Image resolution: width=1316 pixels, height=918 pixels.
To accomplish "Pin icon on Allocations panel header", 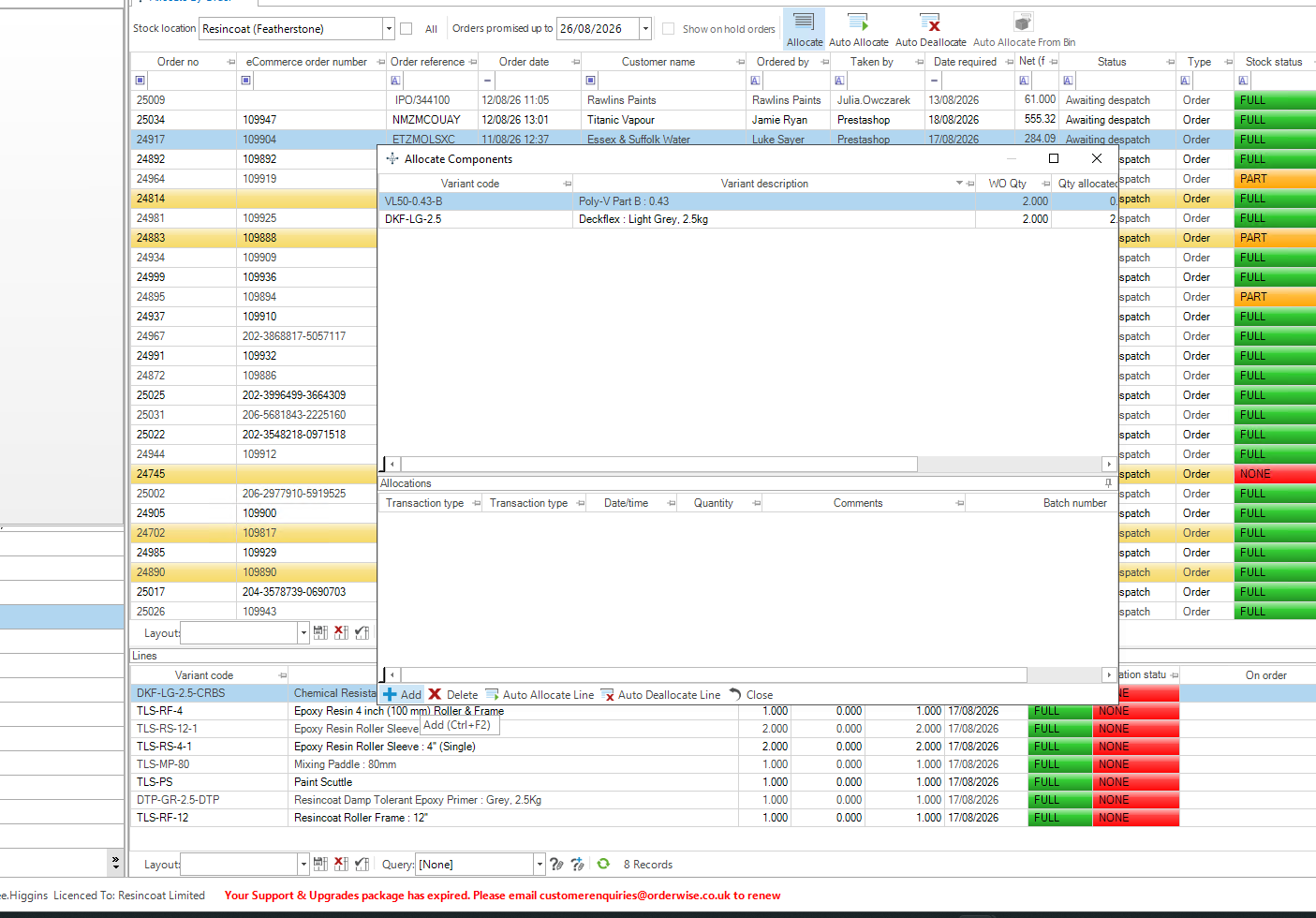I will (1108, 483).
